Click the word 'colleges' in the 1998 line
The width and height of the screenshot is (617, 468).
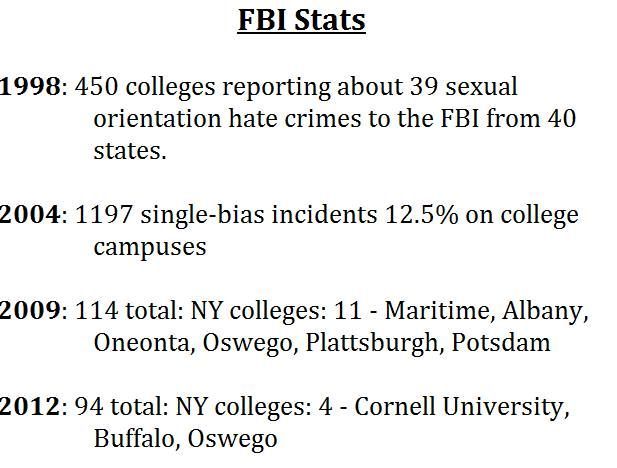[x=170, y=88]
